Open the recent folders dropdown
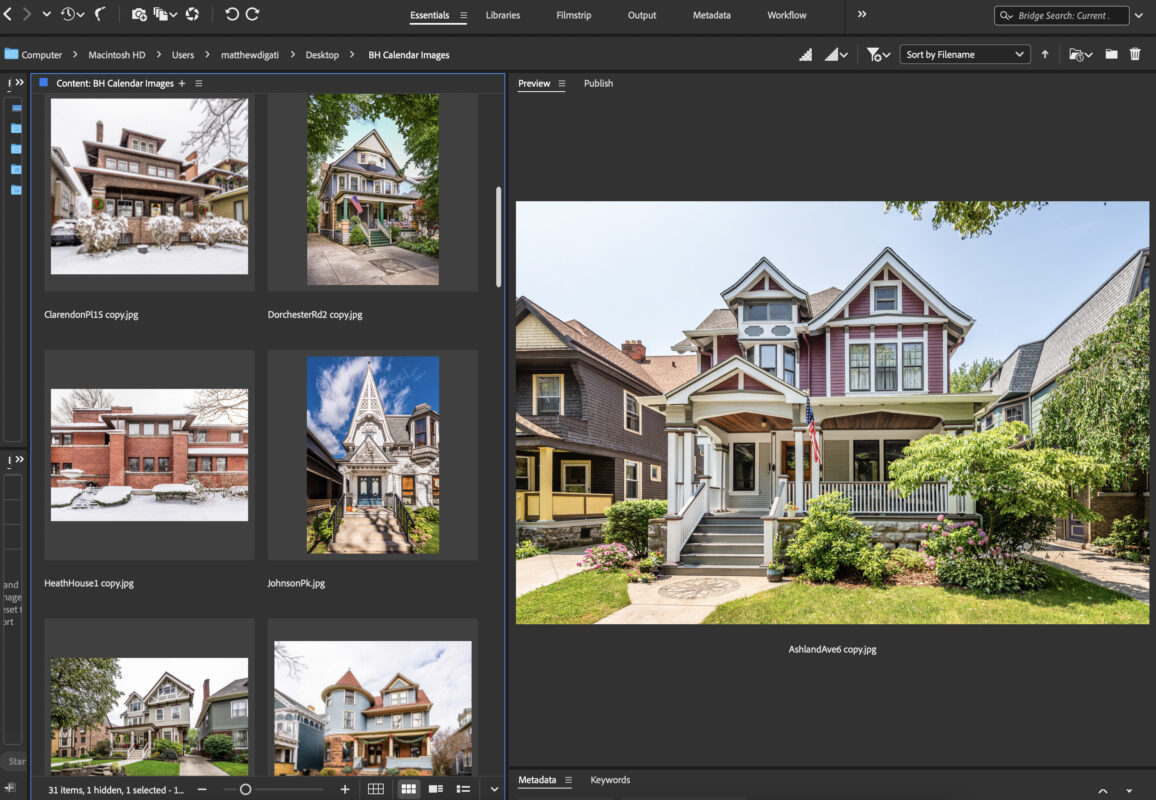The image size is (1156, 800). [1080, 55]
